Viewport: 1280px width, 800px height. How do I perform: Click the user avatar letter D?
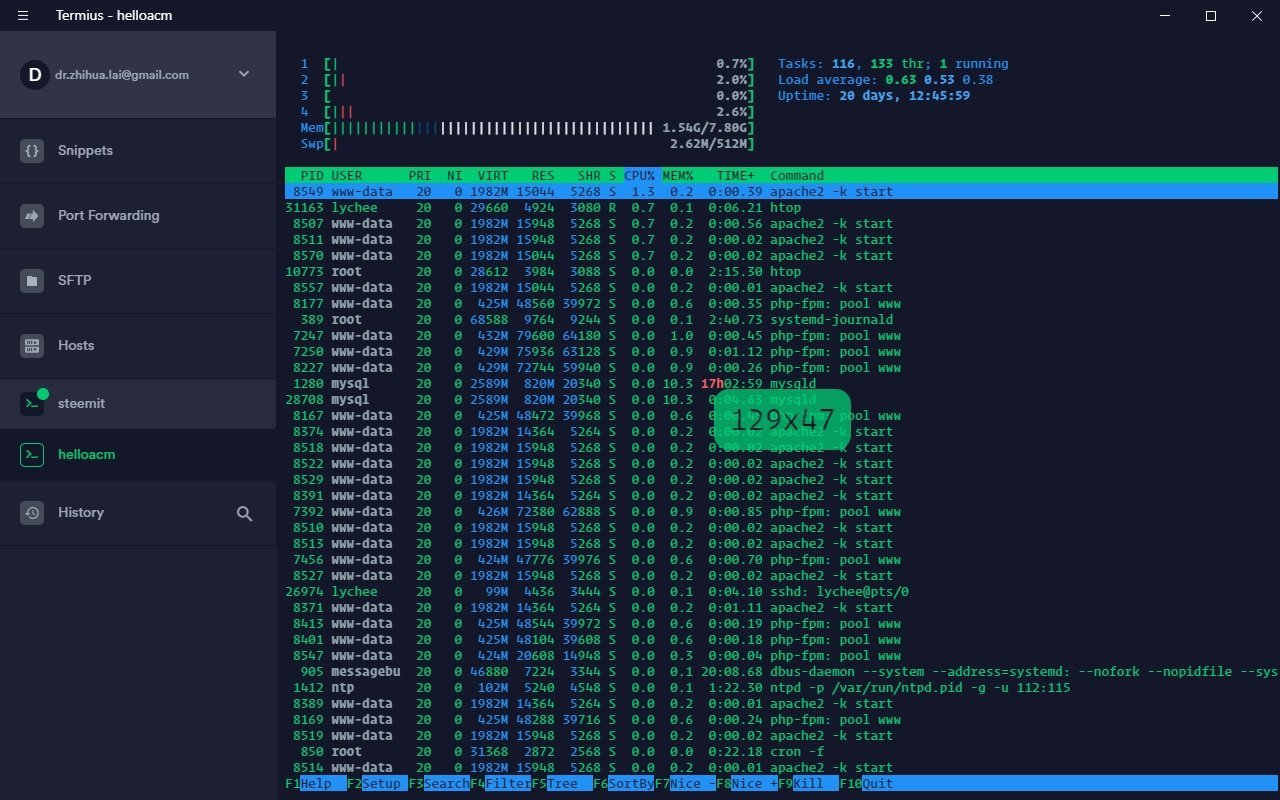point(35,75)
